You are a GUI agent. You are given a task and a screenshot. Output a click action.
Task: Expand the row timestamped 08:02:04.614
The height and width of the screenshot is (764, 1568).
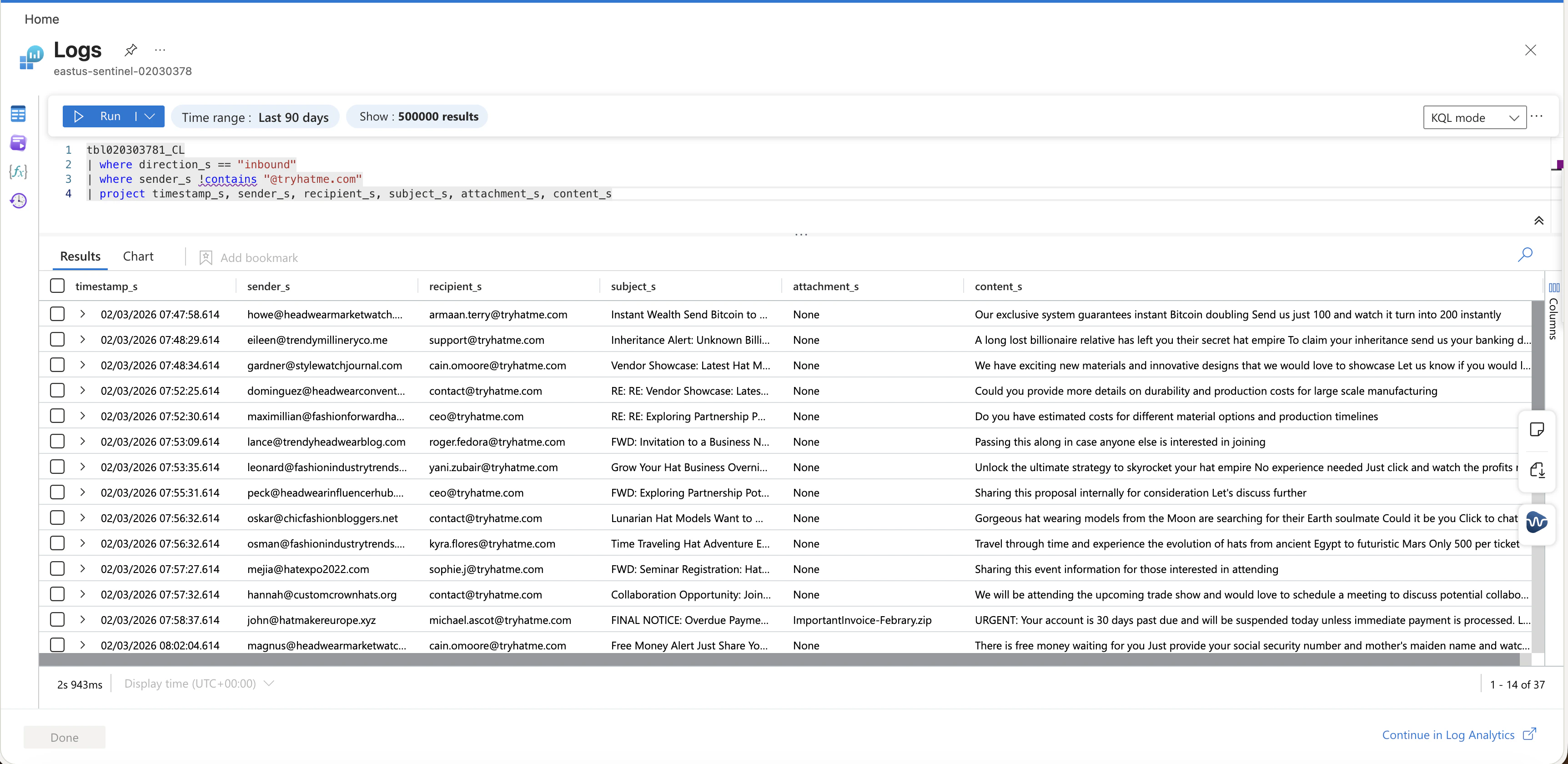(x=83, y=645)
